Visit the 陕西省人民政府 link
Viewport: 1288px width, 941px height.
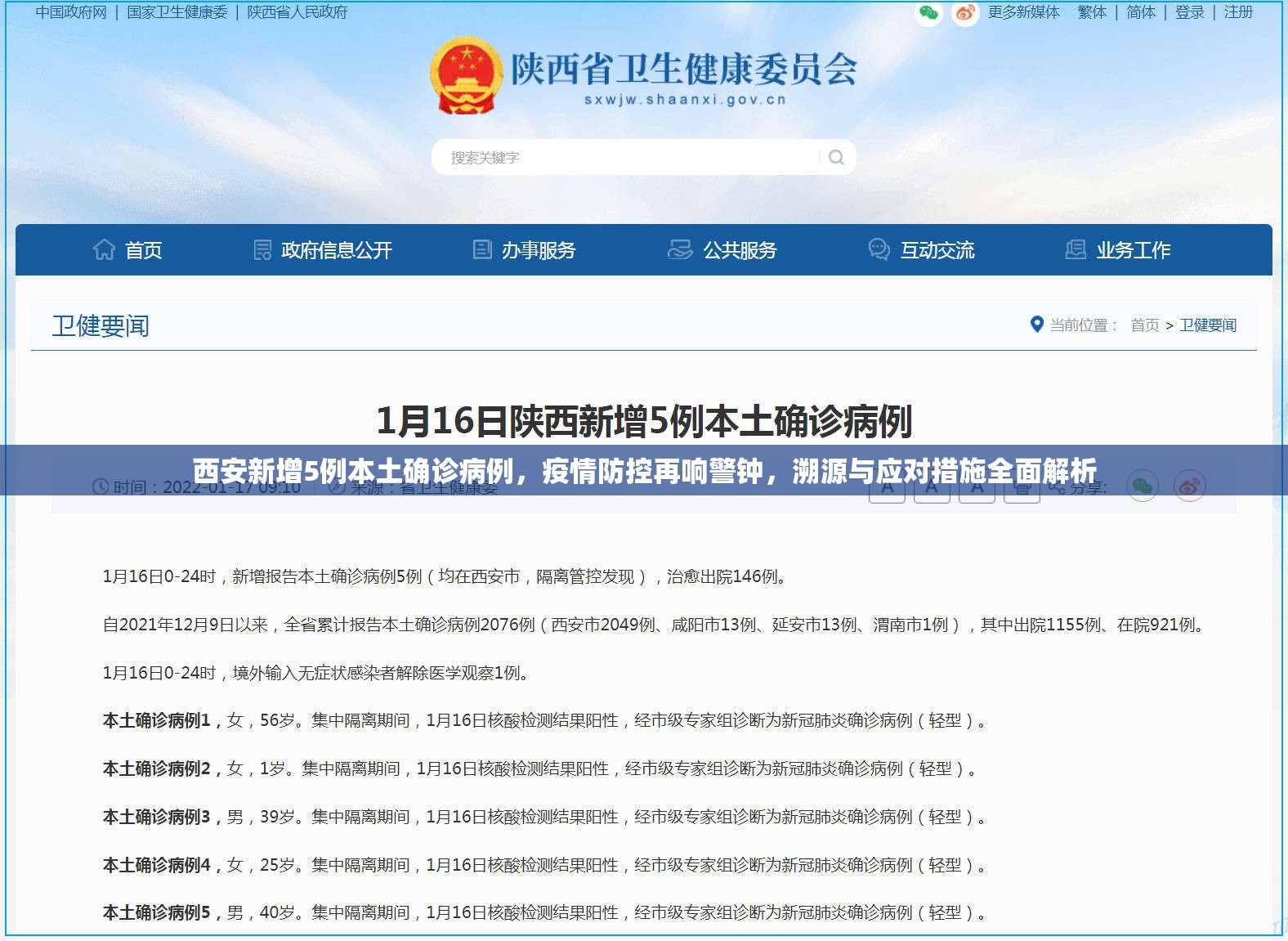pyautogui.click(x=297, y=12)
